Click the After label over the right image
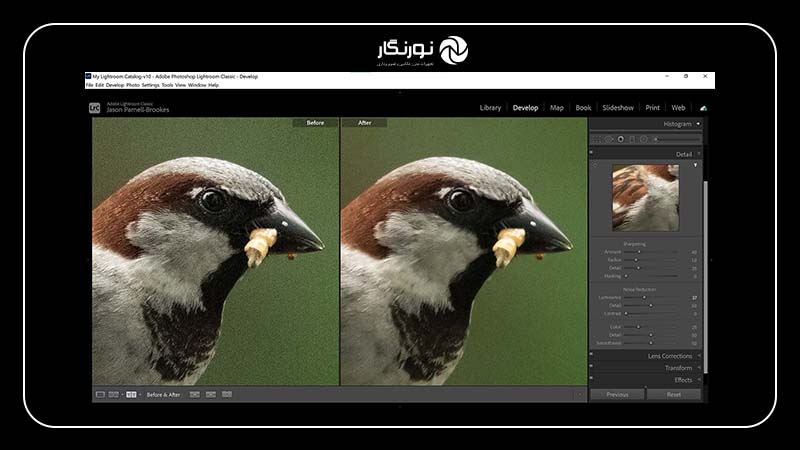This screenshot has height=450, width=800. [365, 123]
